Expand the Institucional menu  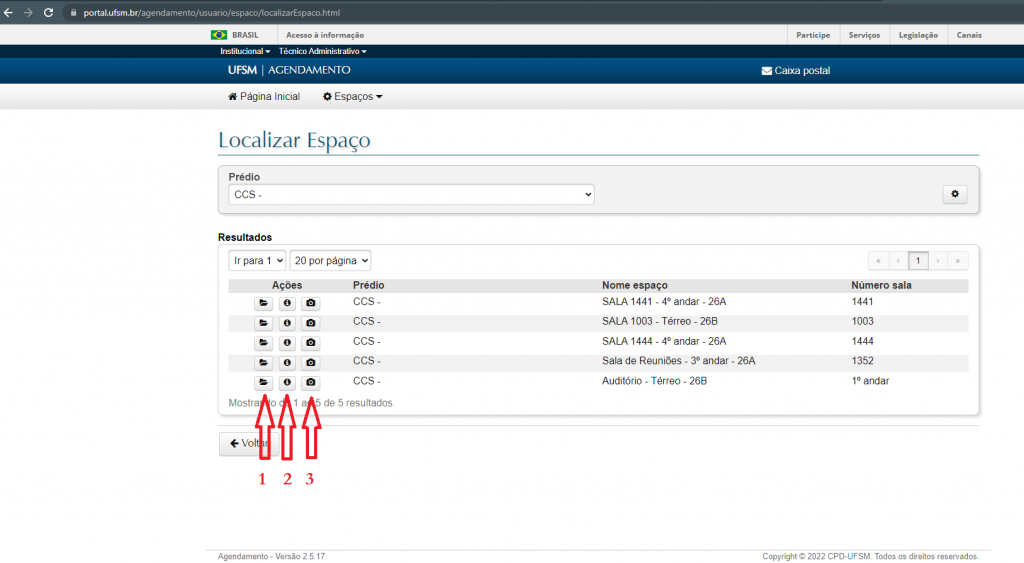click(245, 51)
